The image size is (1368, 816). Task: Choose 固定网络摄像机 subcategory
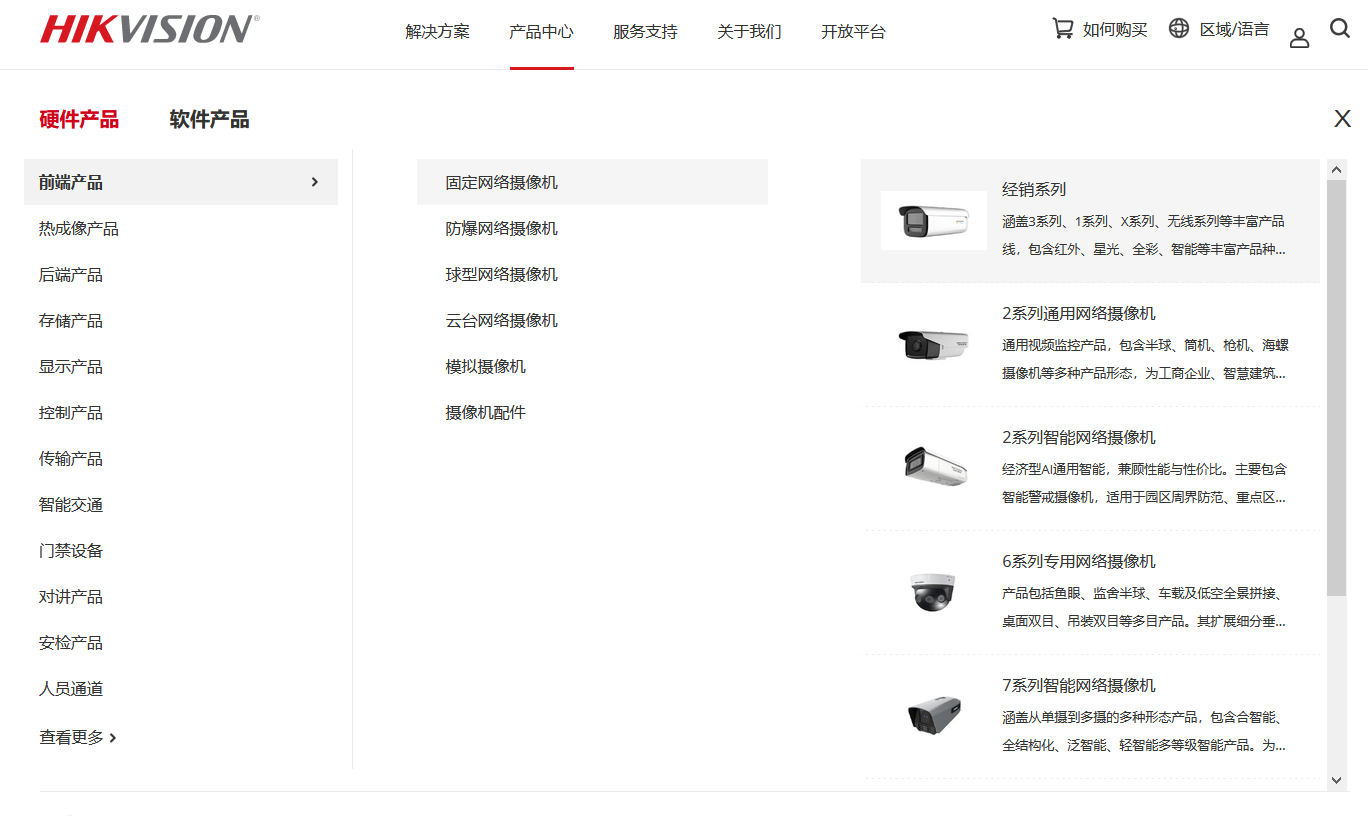592,182
